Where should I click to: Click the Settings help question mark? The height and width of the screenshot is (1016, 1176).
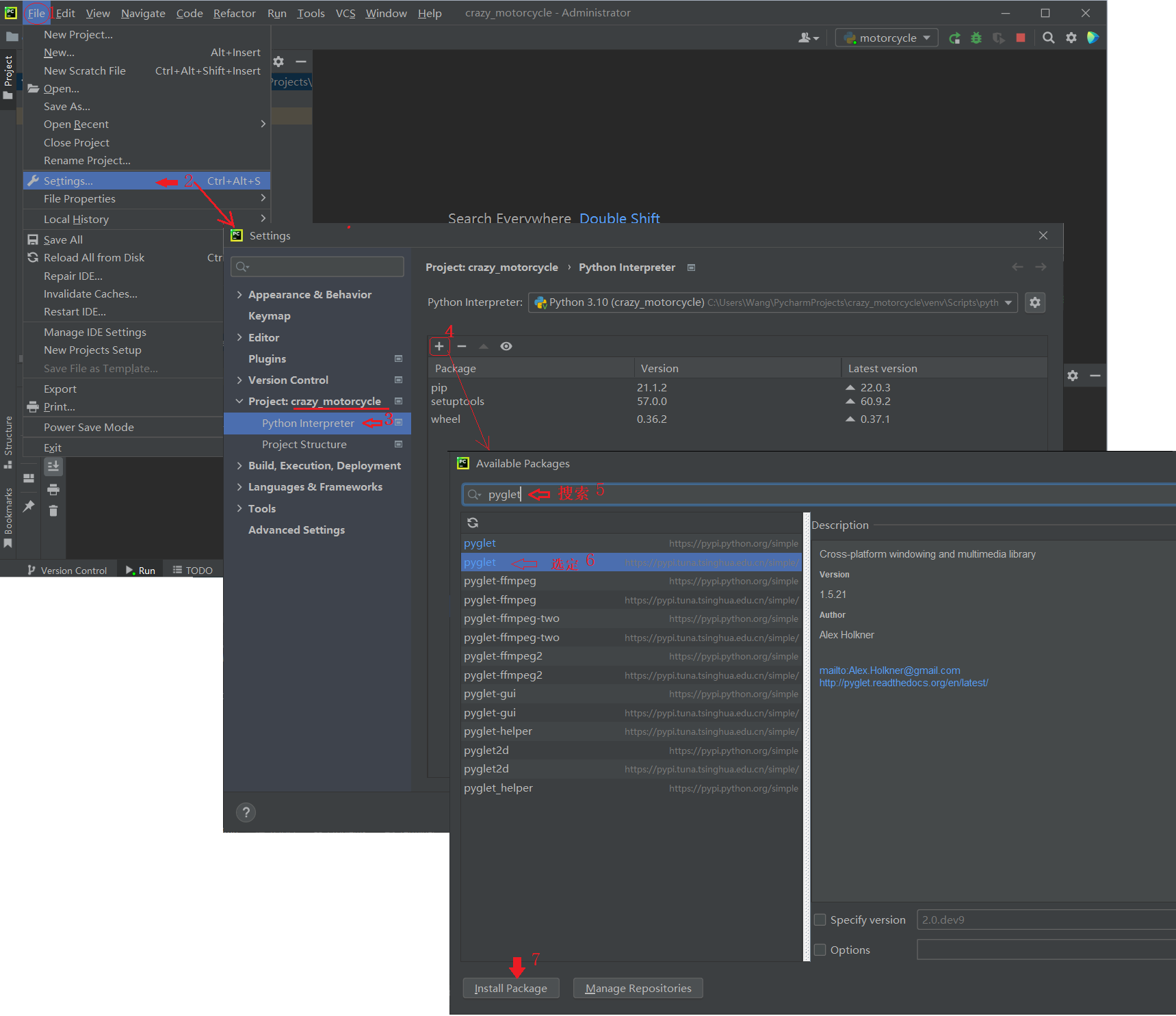click(246, 812)
